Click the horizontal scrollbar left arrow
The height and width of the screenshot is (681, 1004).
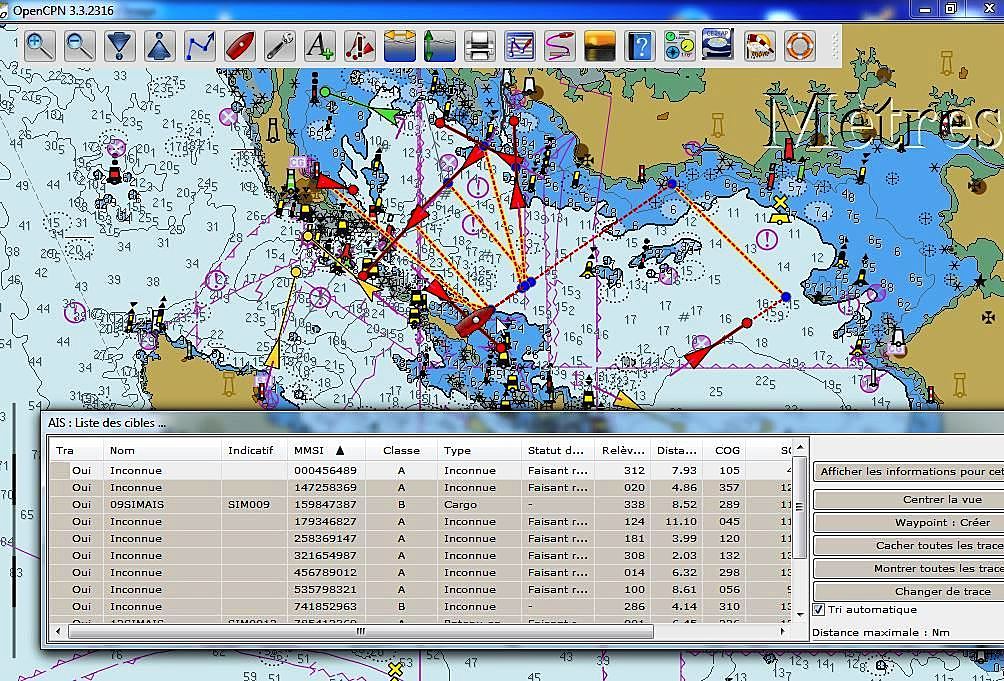coord(58,631)
